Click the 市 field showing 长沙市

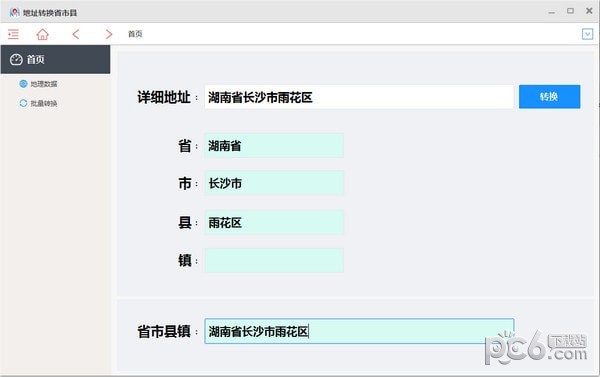click(x=274, y=183)
